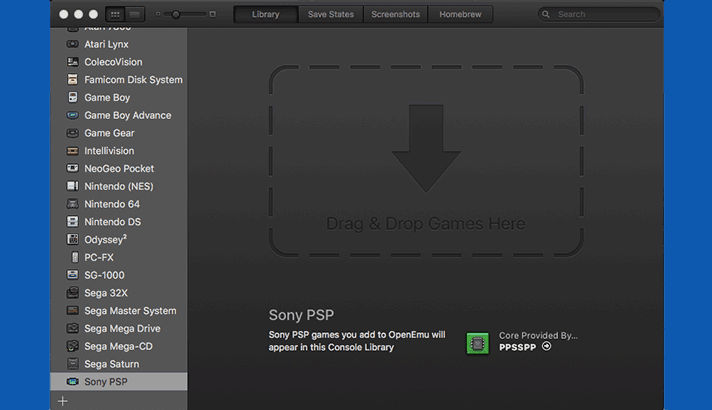The width and height of the screenshot is (712, 410).
Task: Select Nintendo DS label
Action: coord(113,222)
